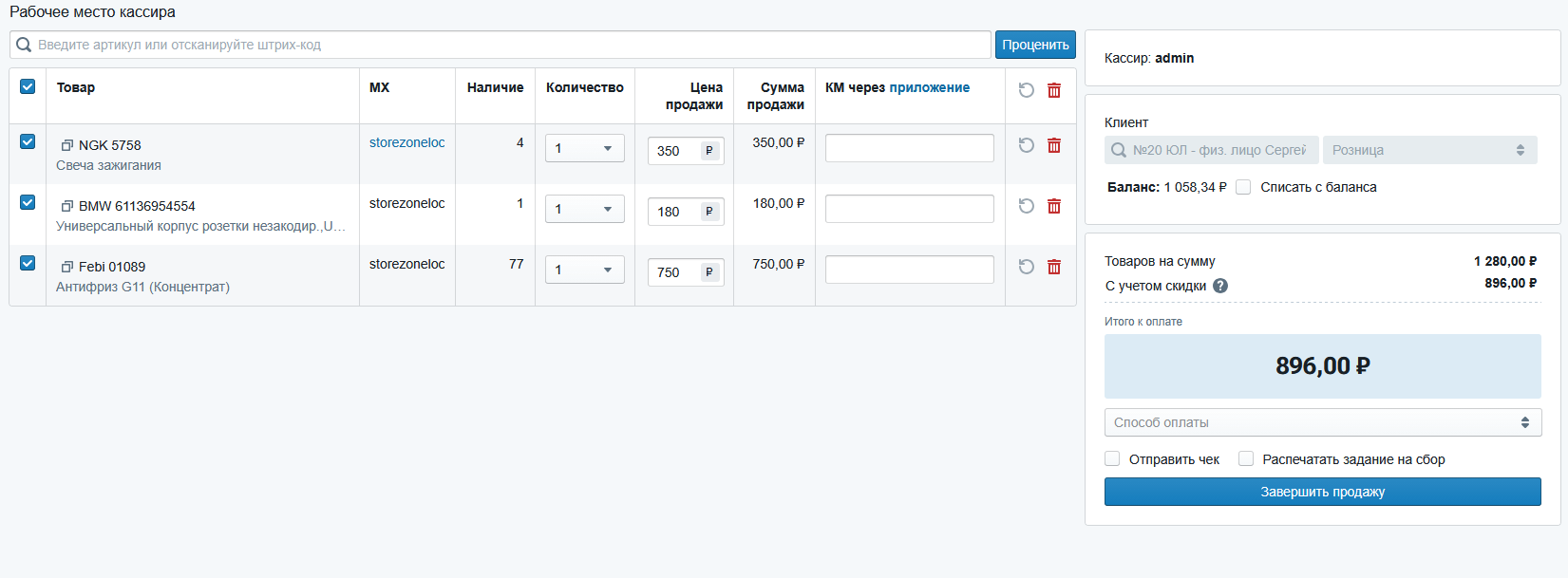Open the 'приложение' link in header
The height and width of the screenshot is (578, 1568).
[929, 87]
